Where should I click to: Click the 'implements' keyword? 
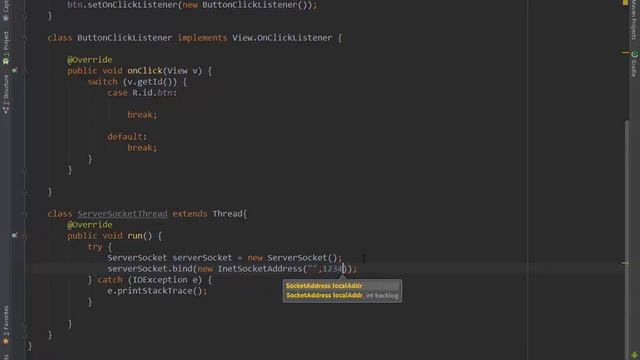pyautogui.click(x=202, y=38)
